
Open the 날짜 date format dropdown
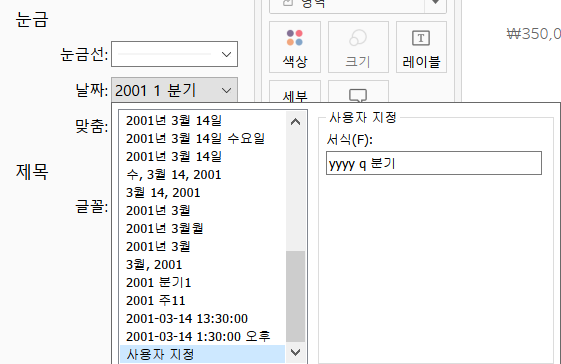tap(174, 90)
